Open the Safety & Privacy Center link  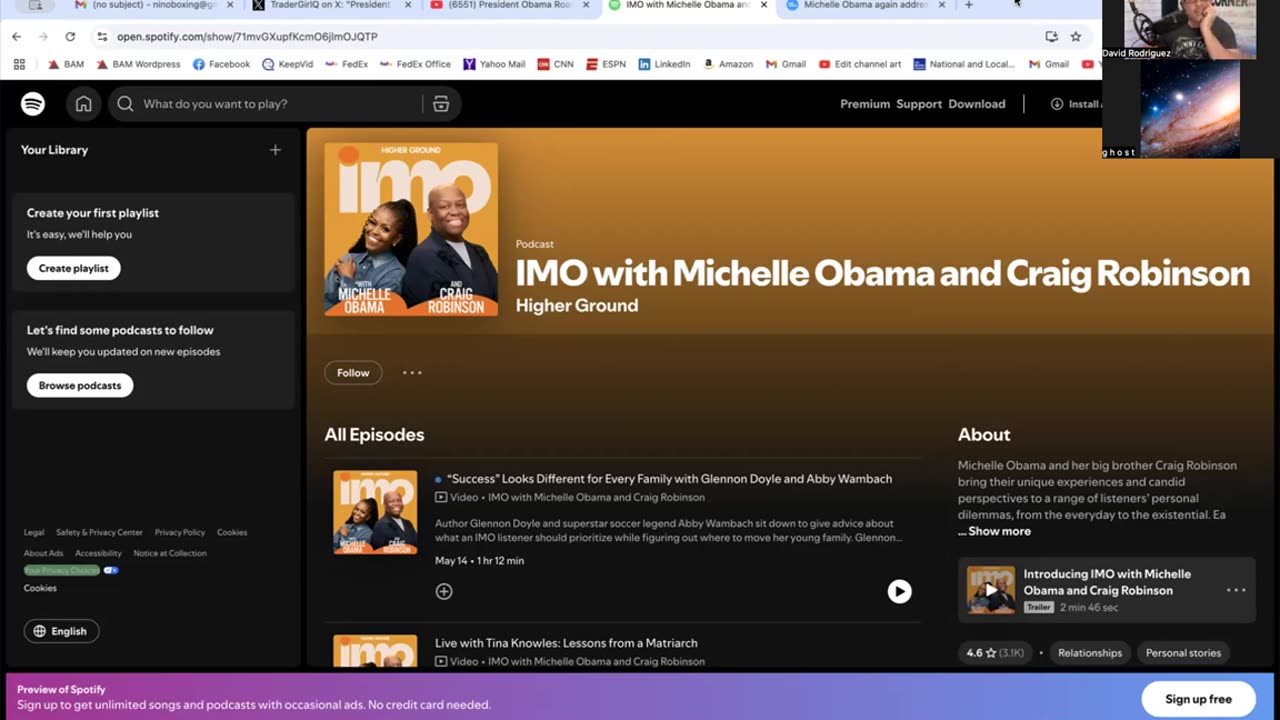tap(99, 532)
